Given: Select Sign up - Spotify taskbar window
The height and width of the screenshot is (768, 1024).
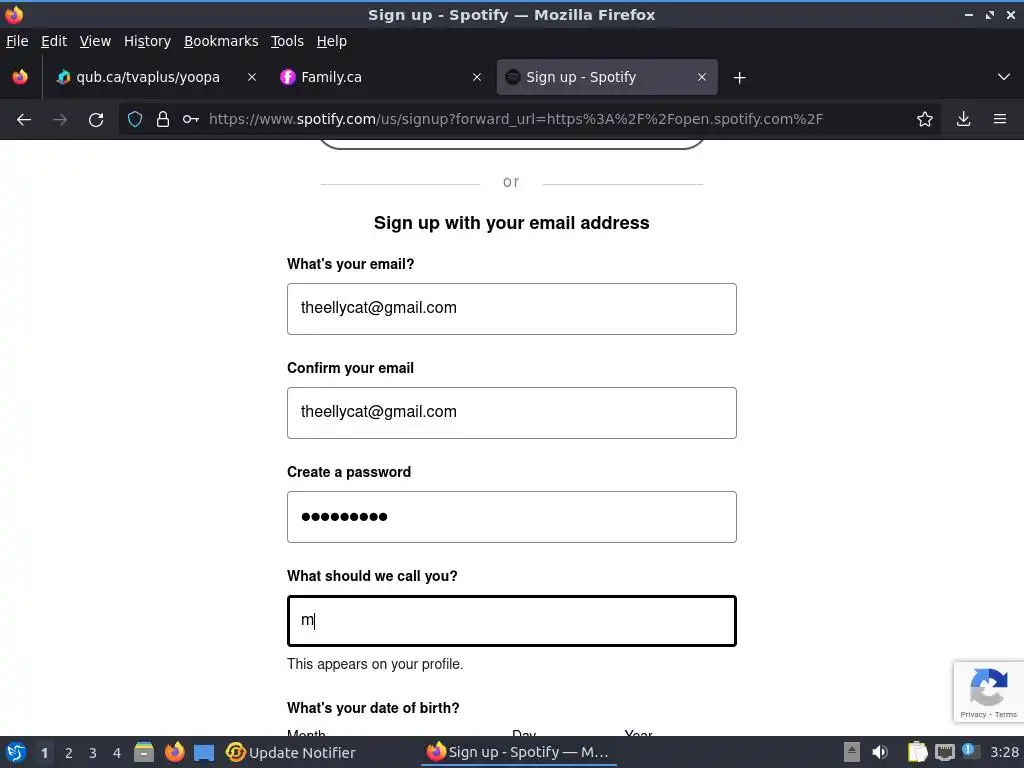Looking at the screenshot, I should click(x=517, y=752).
